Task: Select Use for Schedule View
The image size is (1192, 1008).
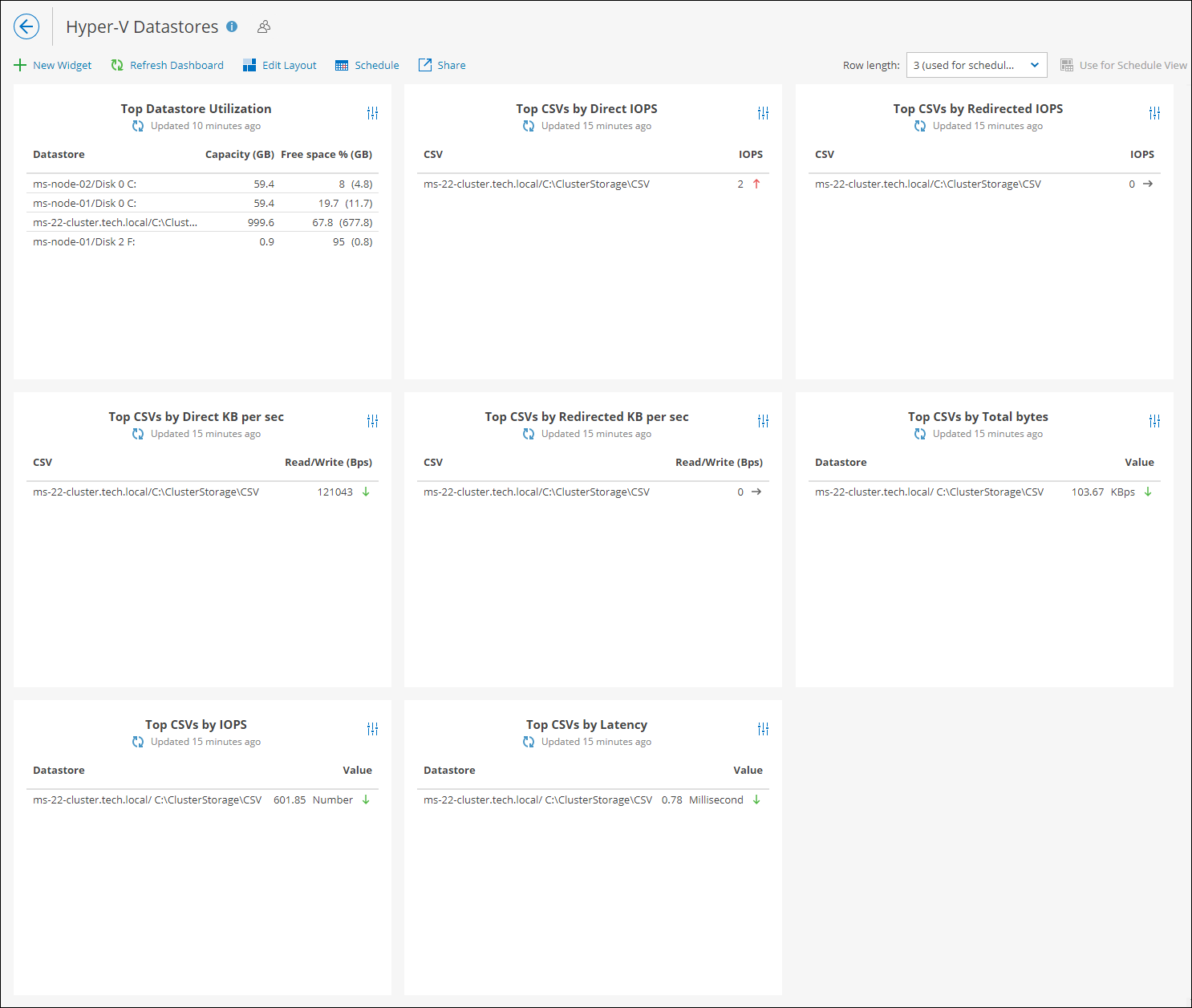Action: pos(1124,65)
